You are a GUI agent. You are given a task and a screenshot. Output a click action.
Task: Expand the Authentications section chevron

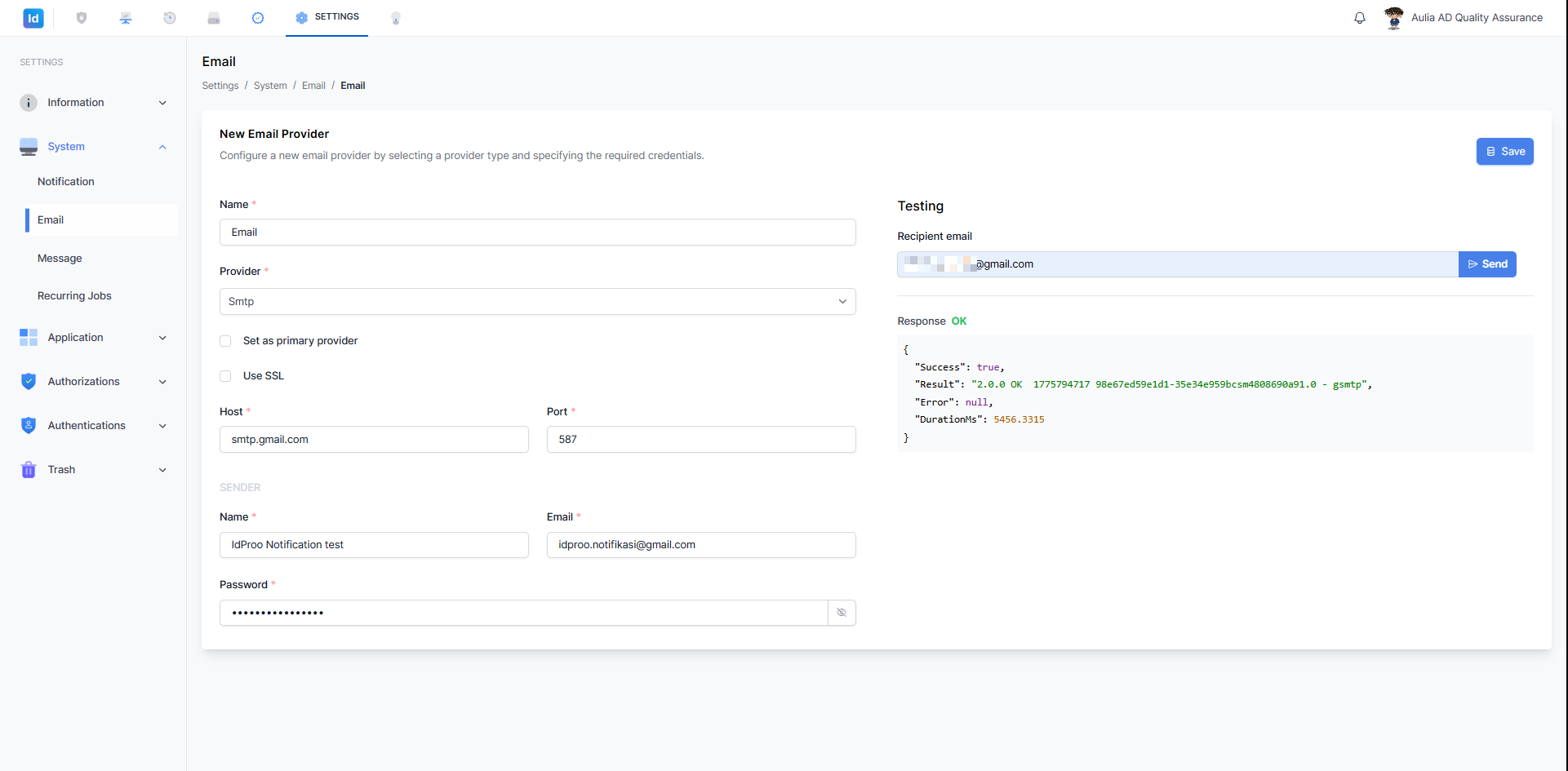162,426
